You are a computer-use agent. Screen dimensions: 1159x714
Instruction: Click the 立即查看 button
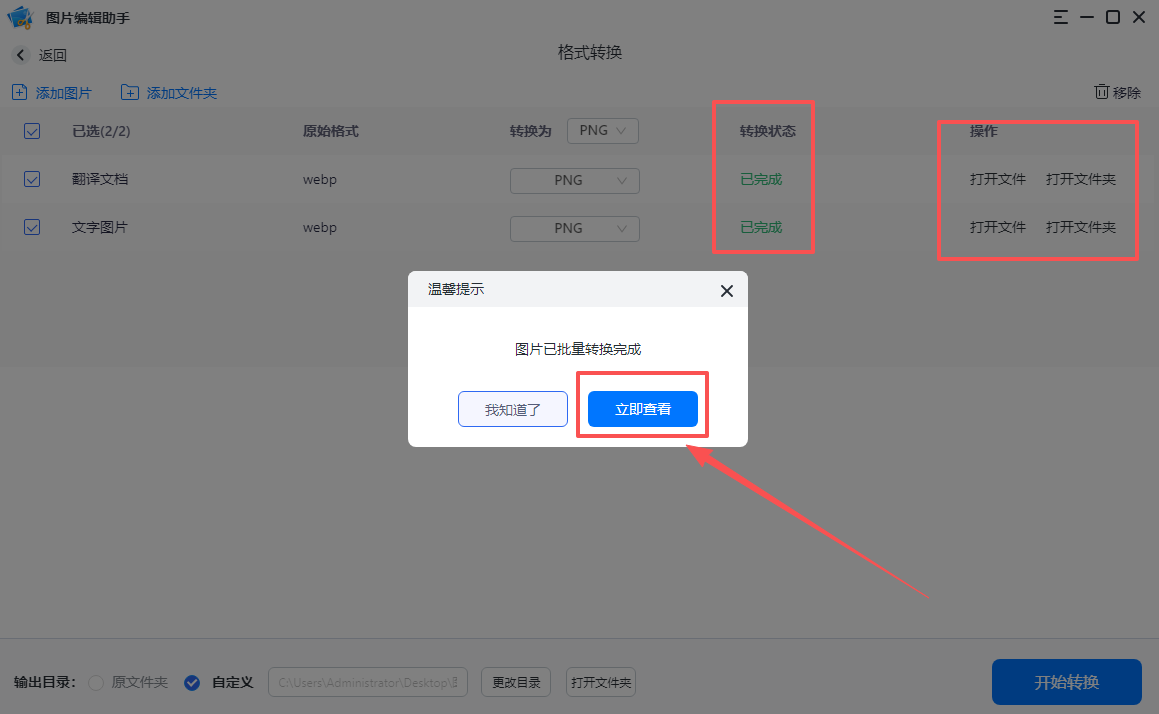pyautogui.click(x=643, y=409)
